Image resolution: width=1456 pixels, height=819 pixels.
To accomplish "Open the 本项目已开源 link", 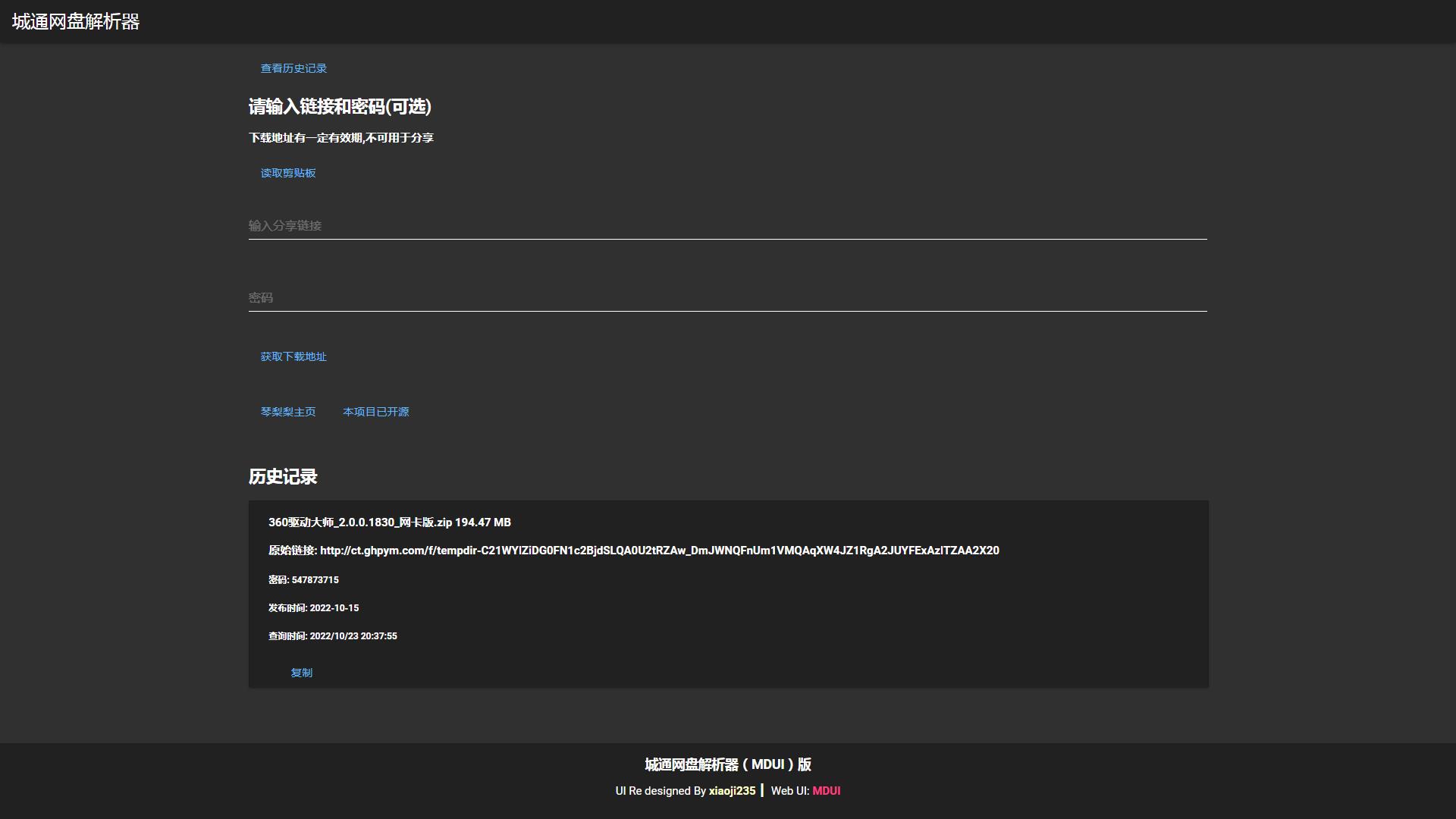I will coord(375,412).
